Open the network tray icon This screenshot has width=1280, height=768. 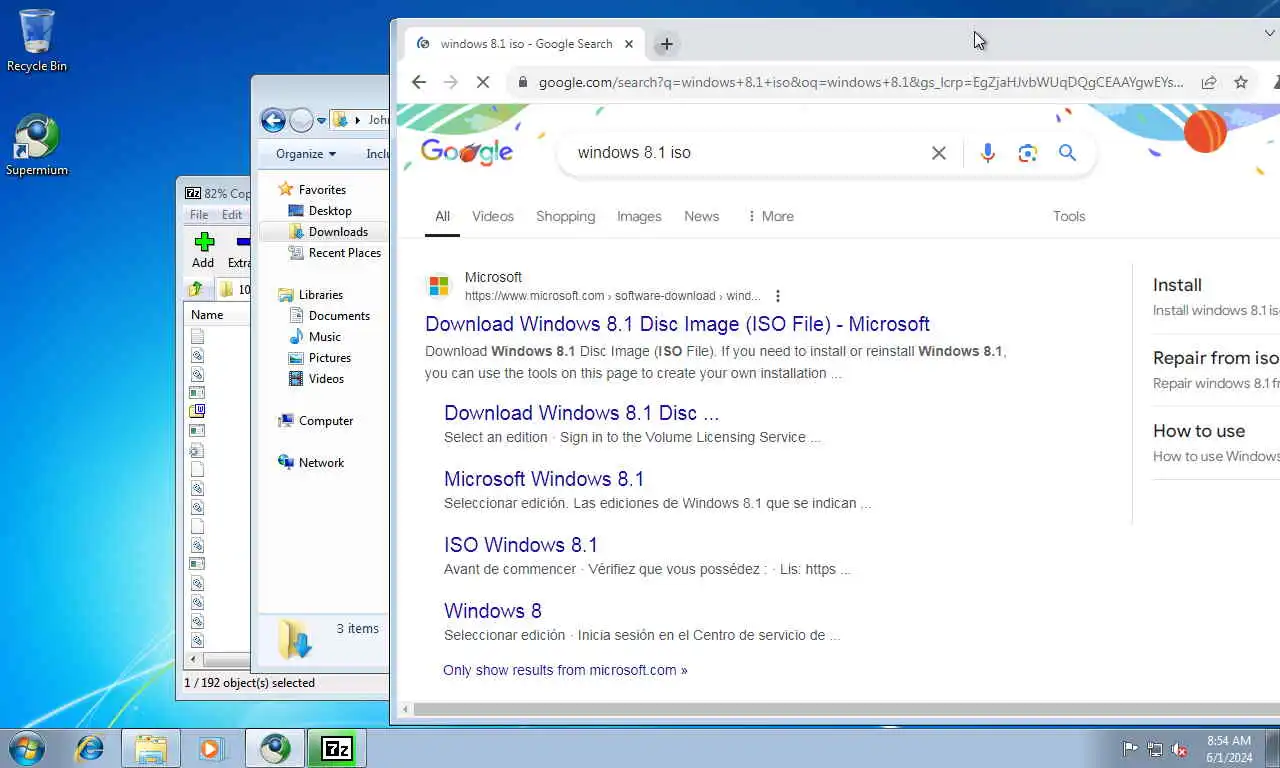point(1155,749)
